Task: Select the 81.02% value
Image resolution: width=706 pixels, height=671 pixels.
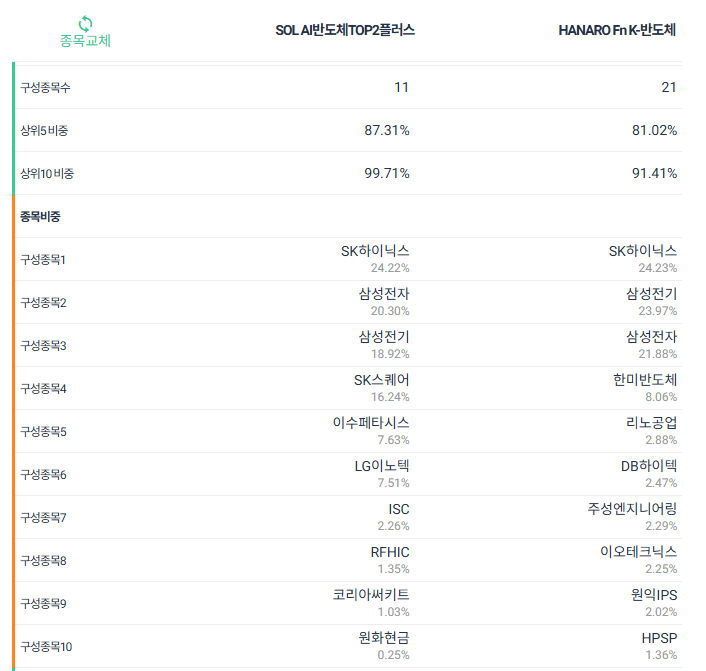Action: point(654,130)
